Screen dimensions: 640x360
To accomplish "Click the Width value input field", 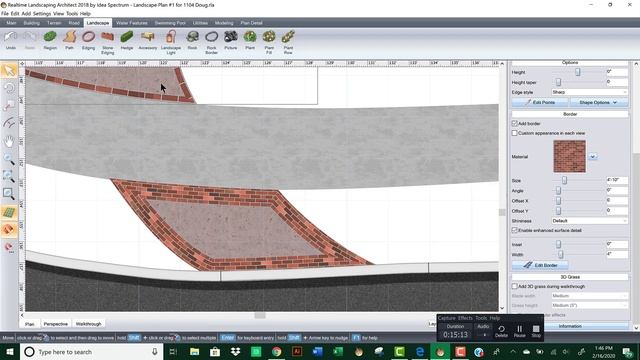I will 617,254.
